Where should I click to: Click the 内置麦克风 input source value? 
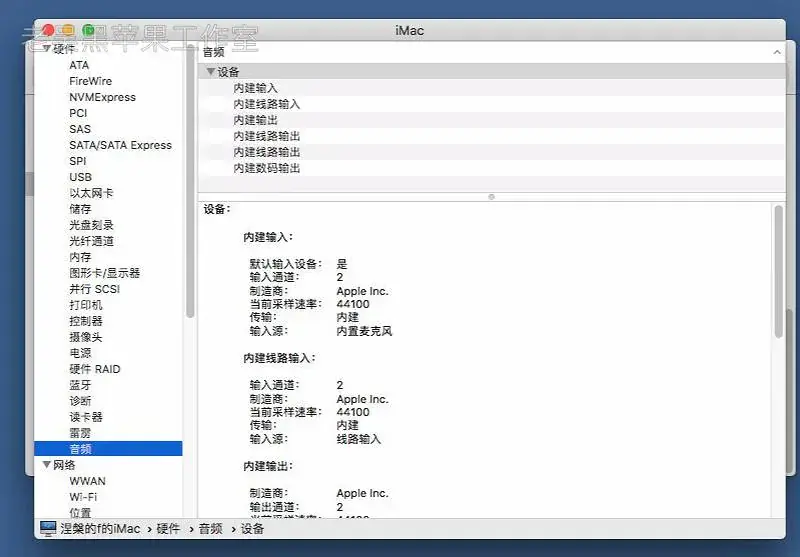tap(364, 331)
